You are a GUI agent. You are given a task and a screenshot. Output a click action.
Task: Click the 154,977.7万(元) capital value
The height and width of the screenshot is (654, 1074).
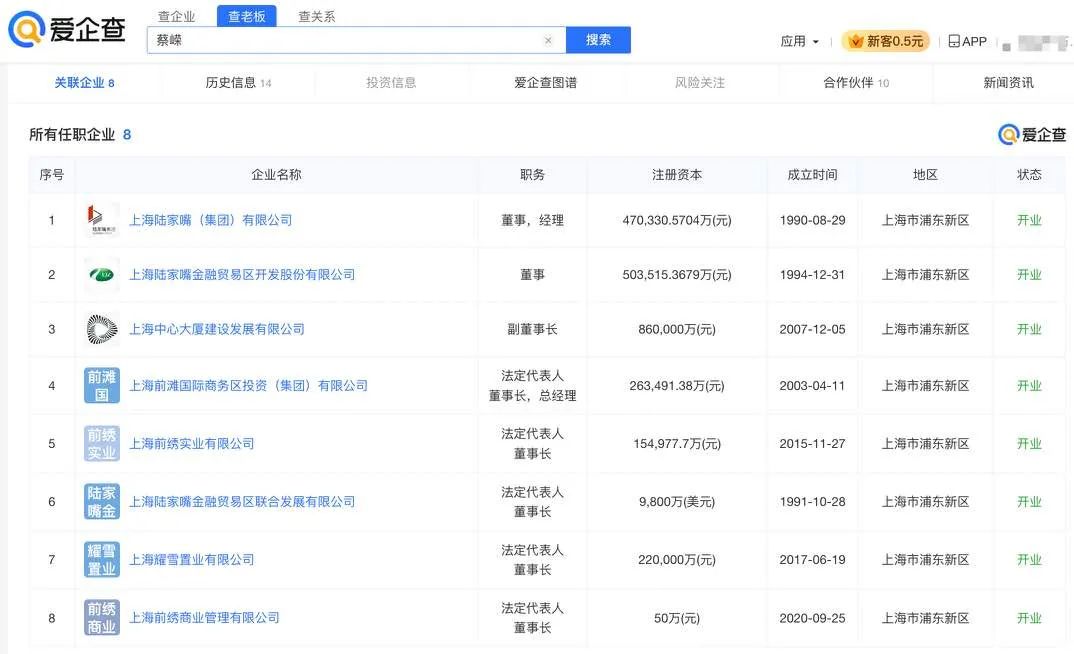(677, 444)
